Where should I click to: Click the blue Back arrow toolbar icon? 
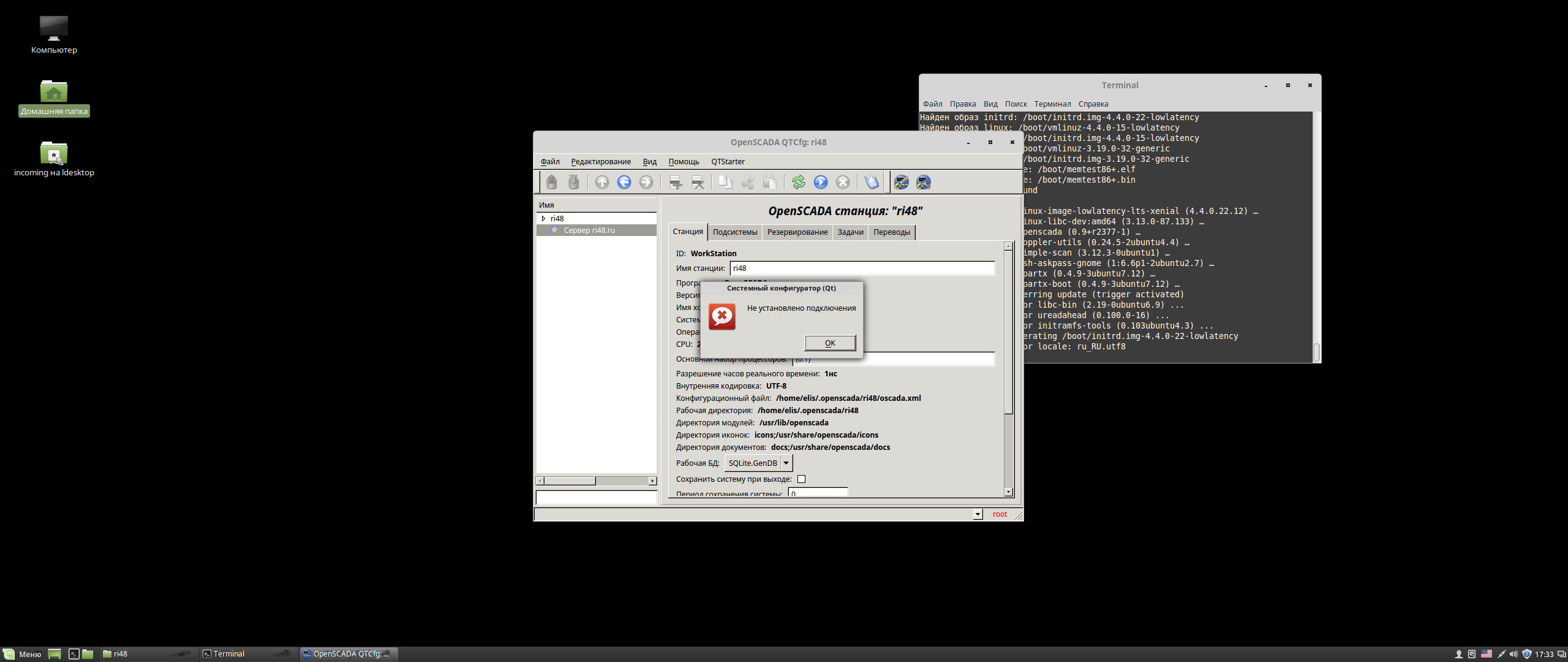(624, 182)
